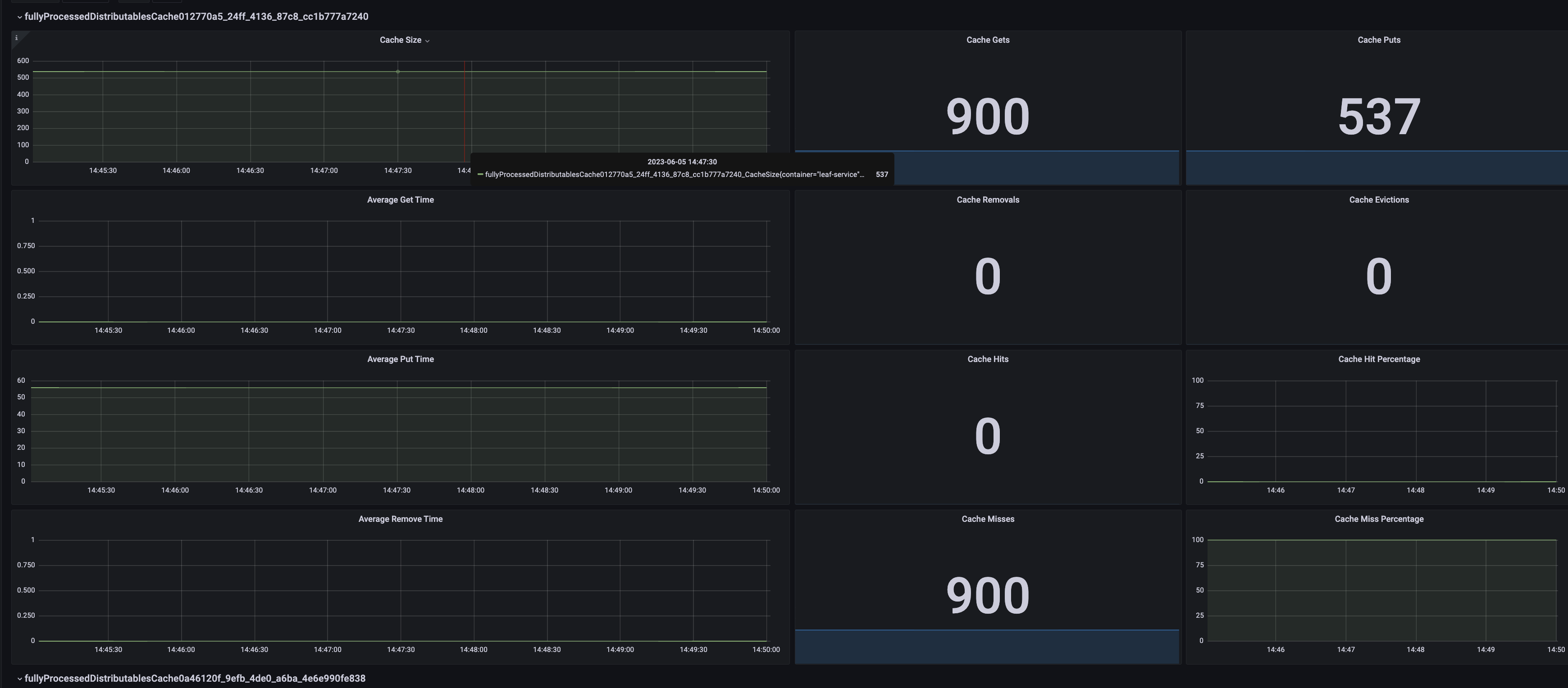Viewport: 1568px width, 688px height.
Task: Click the Cache Miss Percentage panel title
Action: 1379,520
